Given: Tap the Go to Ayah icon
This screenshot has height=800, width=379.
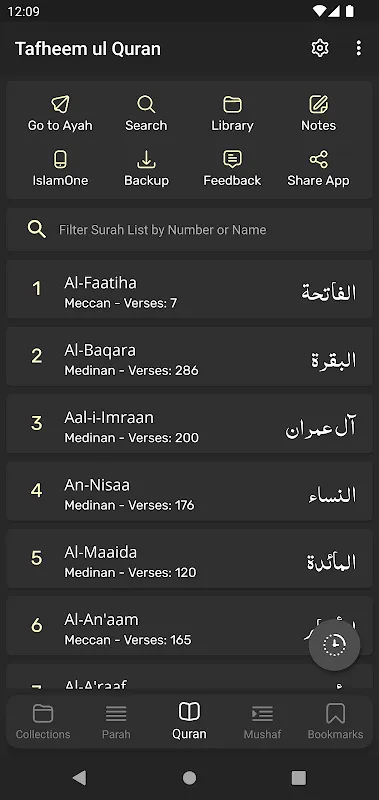Looking at the screenshot, I should 60,104.
